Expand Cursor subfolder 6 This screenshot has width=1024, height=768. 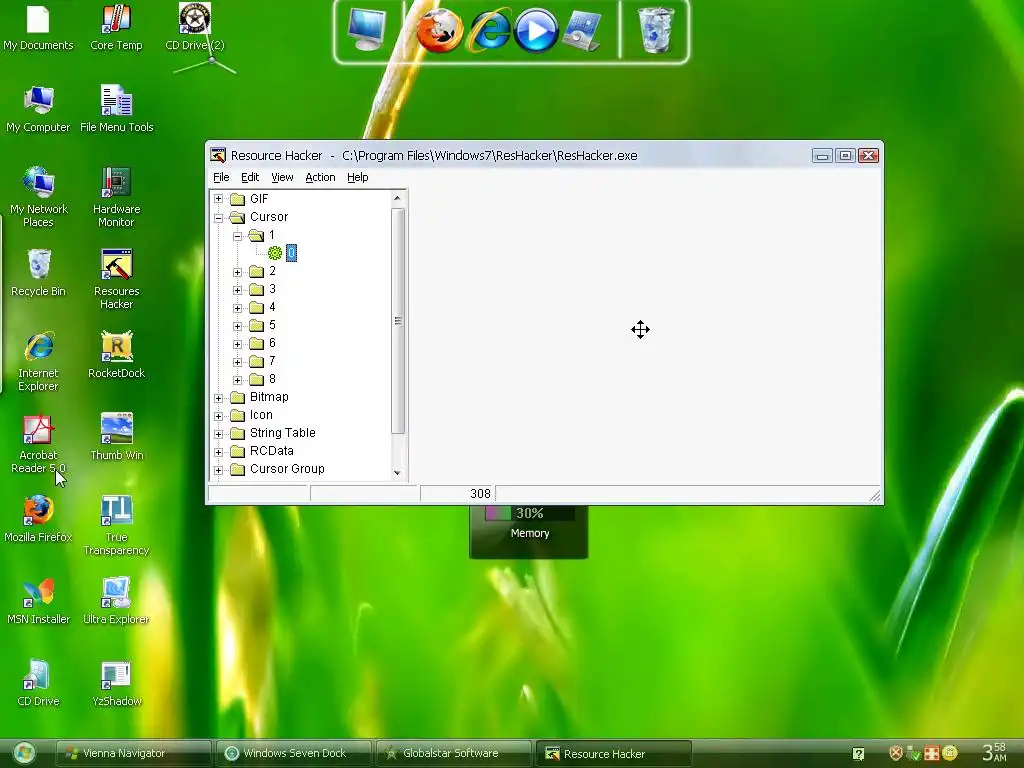point(238,344)
